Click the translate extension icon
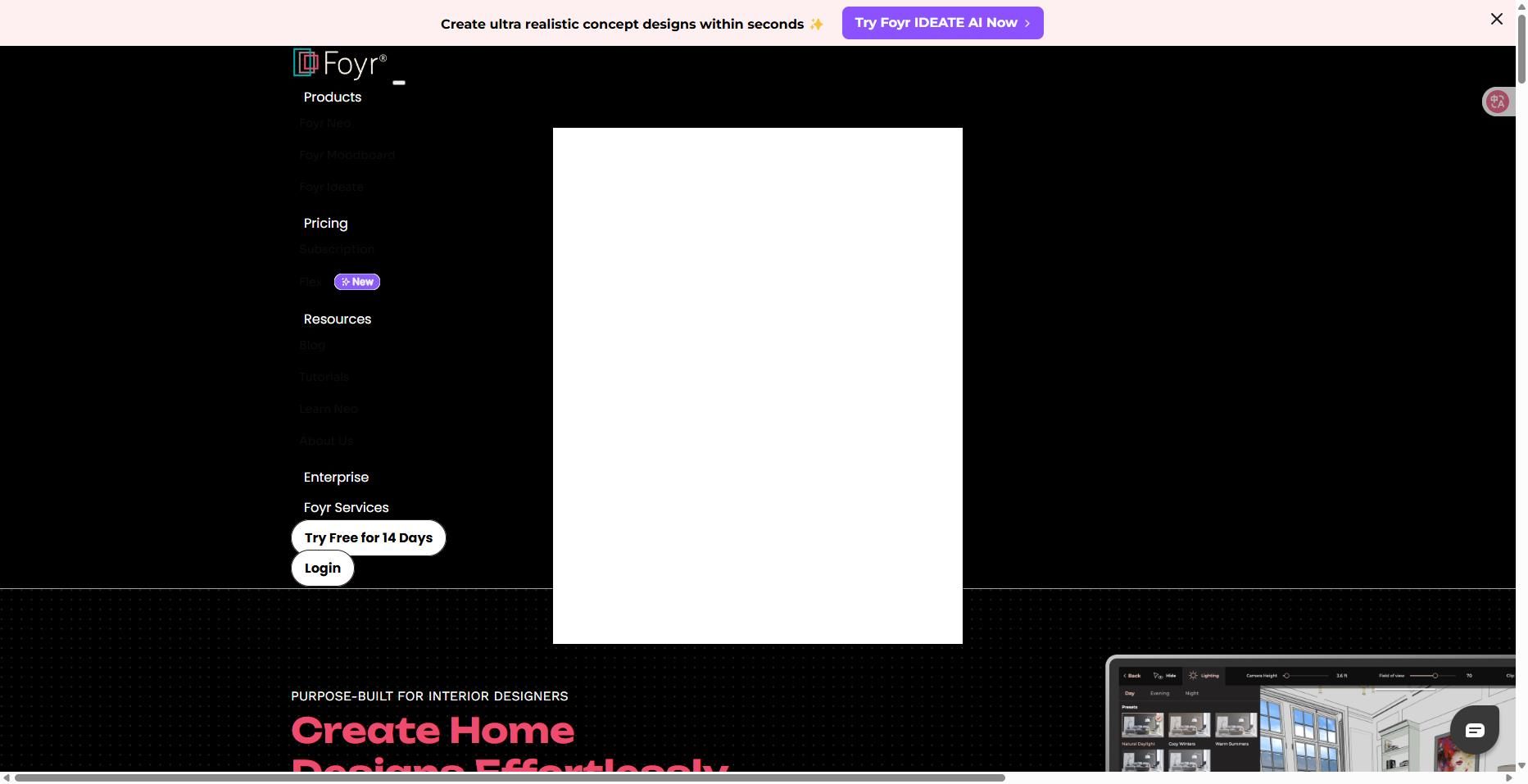The image size is (1528, 784). (x=1498, y=102)
